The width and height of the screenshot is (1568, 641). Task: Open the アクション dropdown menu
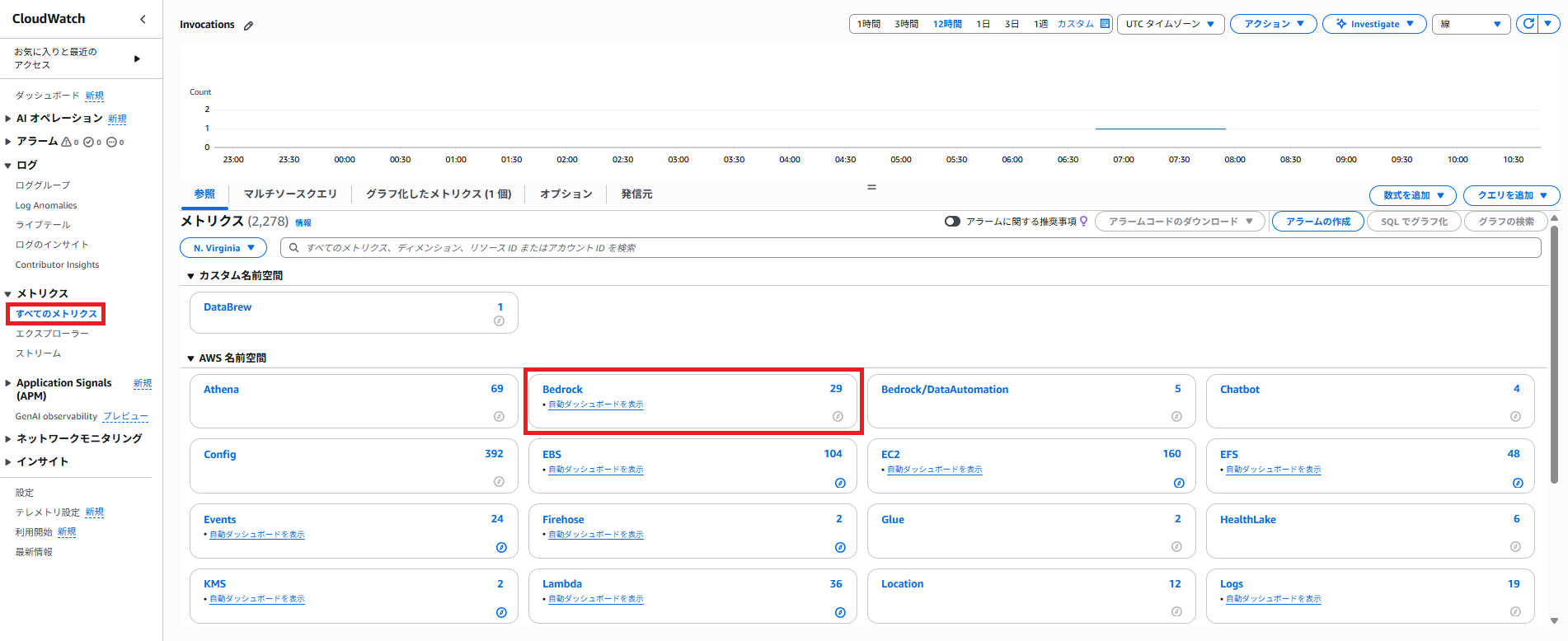pyautogui.click(x=1274, y=24)
